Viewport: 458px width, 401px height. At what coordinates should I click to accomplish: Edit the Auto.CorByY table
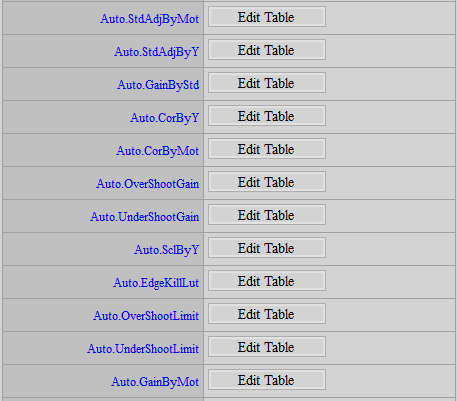[267, 116]
